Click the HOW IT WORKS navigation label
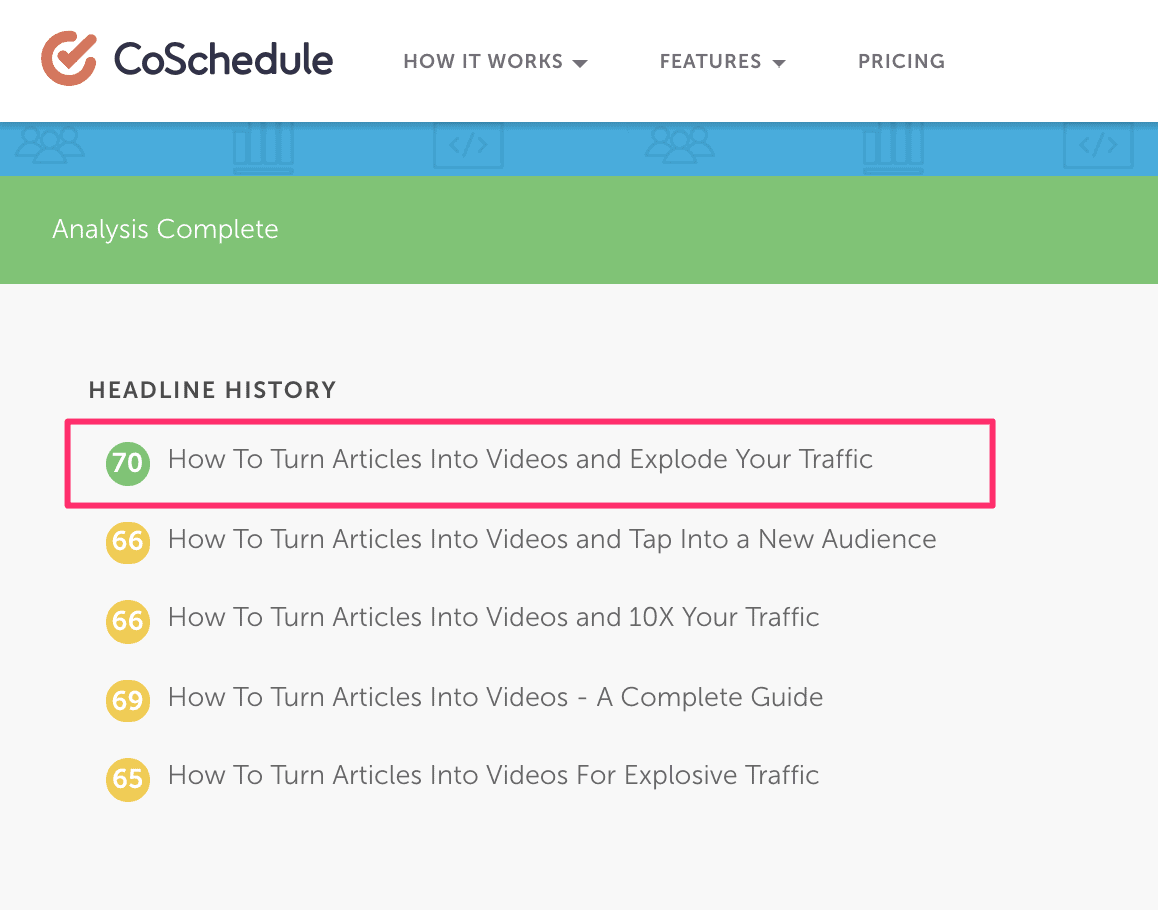1158x912 pixels. pos(482,61)
